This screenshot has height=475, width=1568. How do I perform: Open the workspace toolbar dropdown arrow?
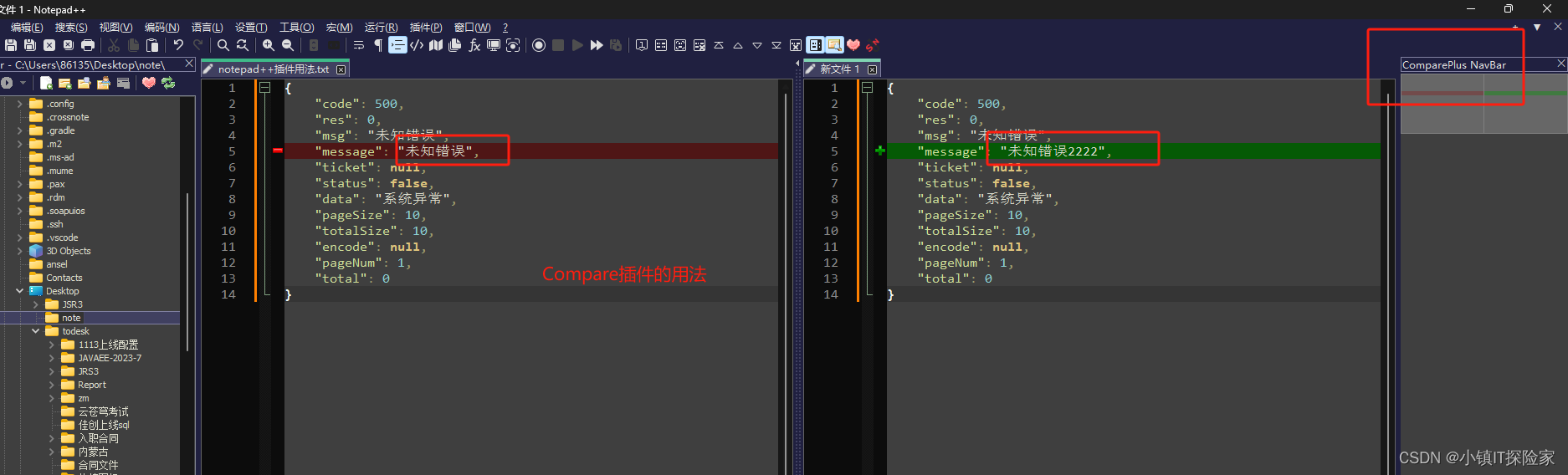[23, 83]
